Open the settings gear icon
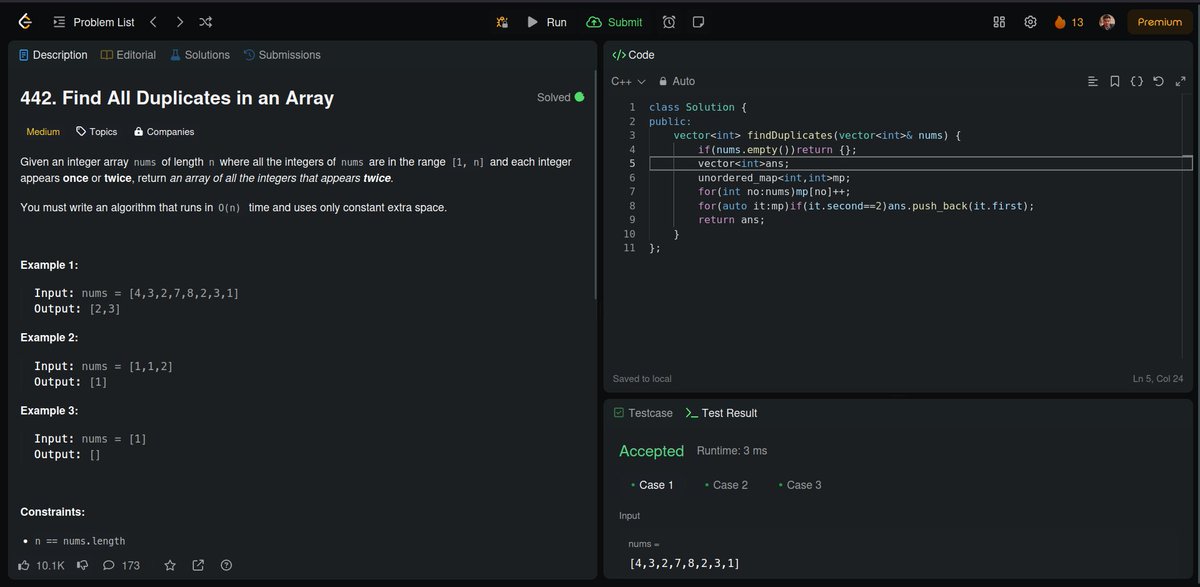The height and width of the screenshot is (587, 1200). click(x=1030, y=22)
